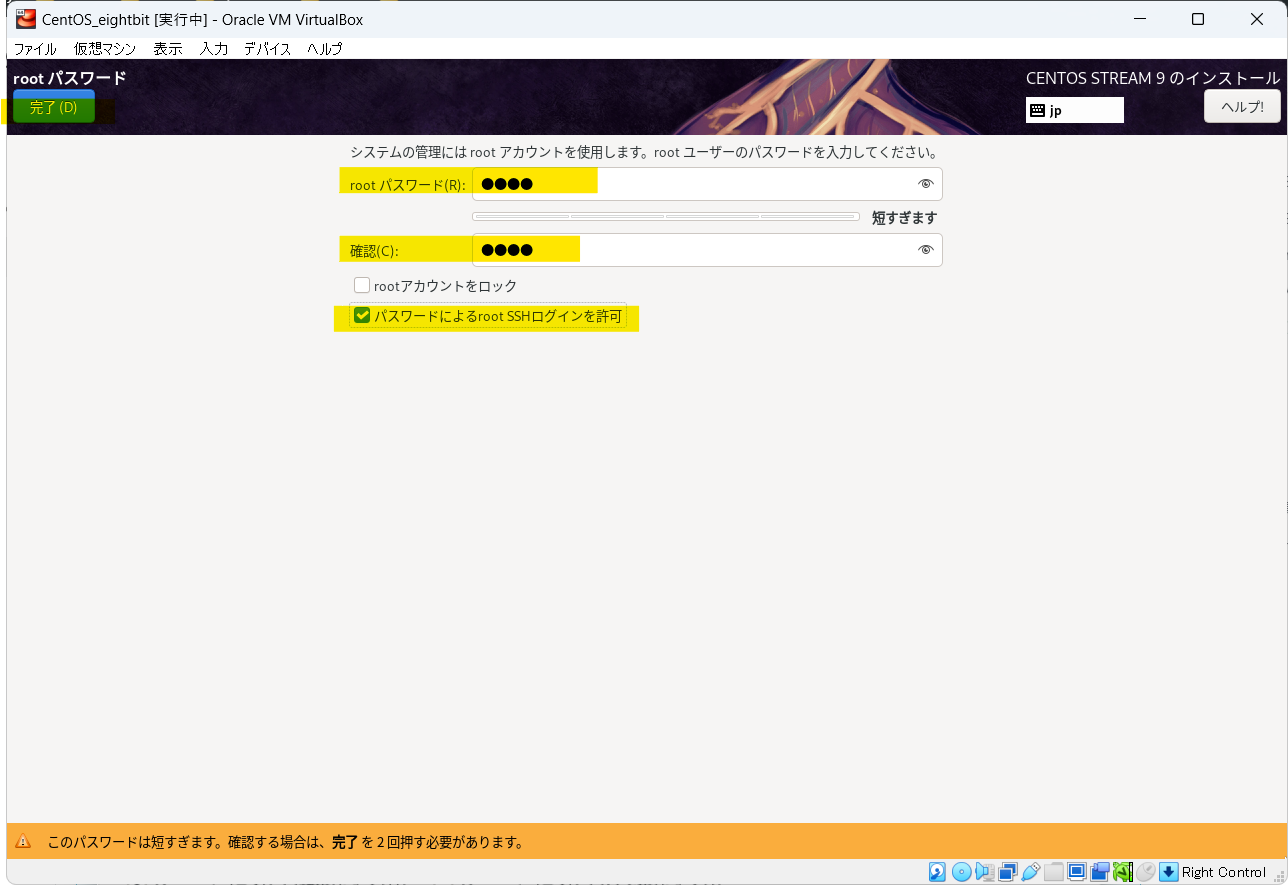Click the optical disc status icon

click(x=962, y=872)
